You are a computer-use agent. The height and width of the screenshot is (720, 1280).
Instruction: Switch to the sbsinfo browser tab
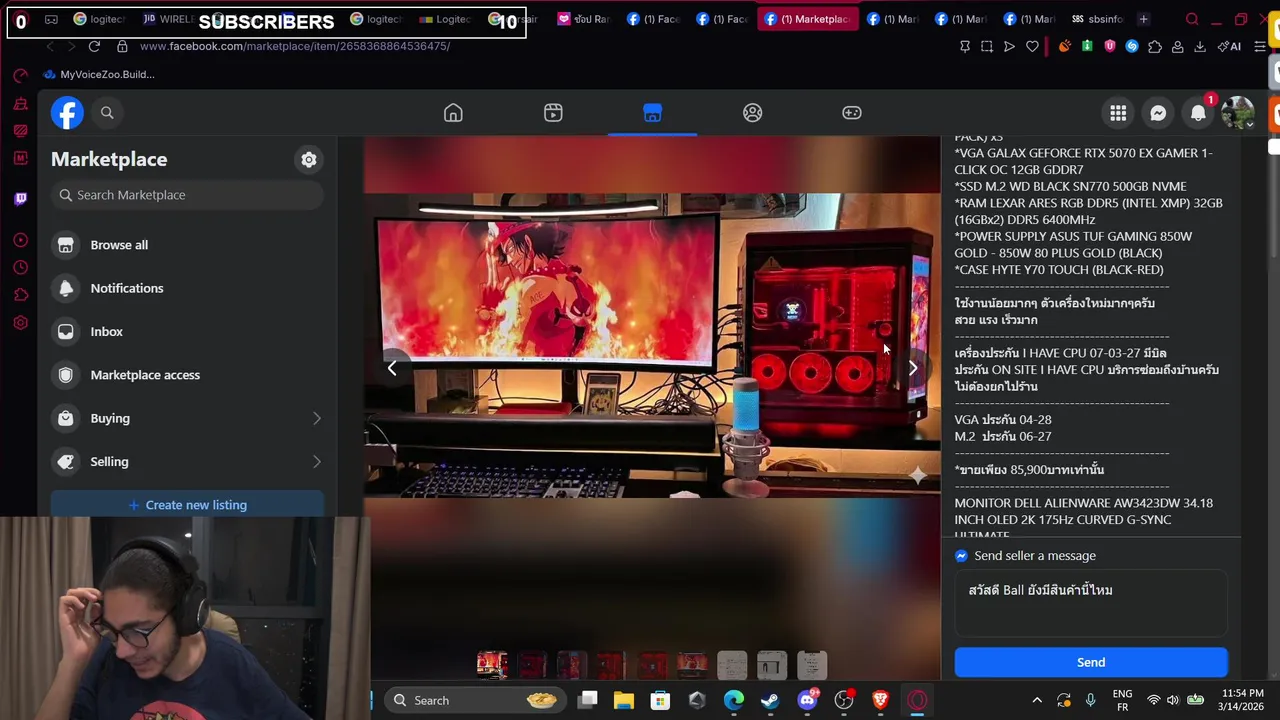[x=1097, y=19]
